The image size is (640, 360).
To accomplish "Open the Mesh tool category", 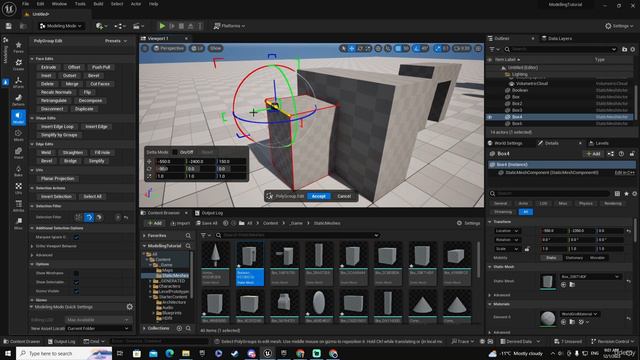I will (18, 135).
